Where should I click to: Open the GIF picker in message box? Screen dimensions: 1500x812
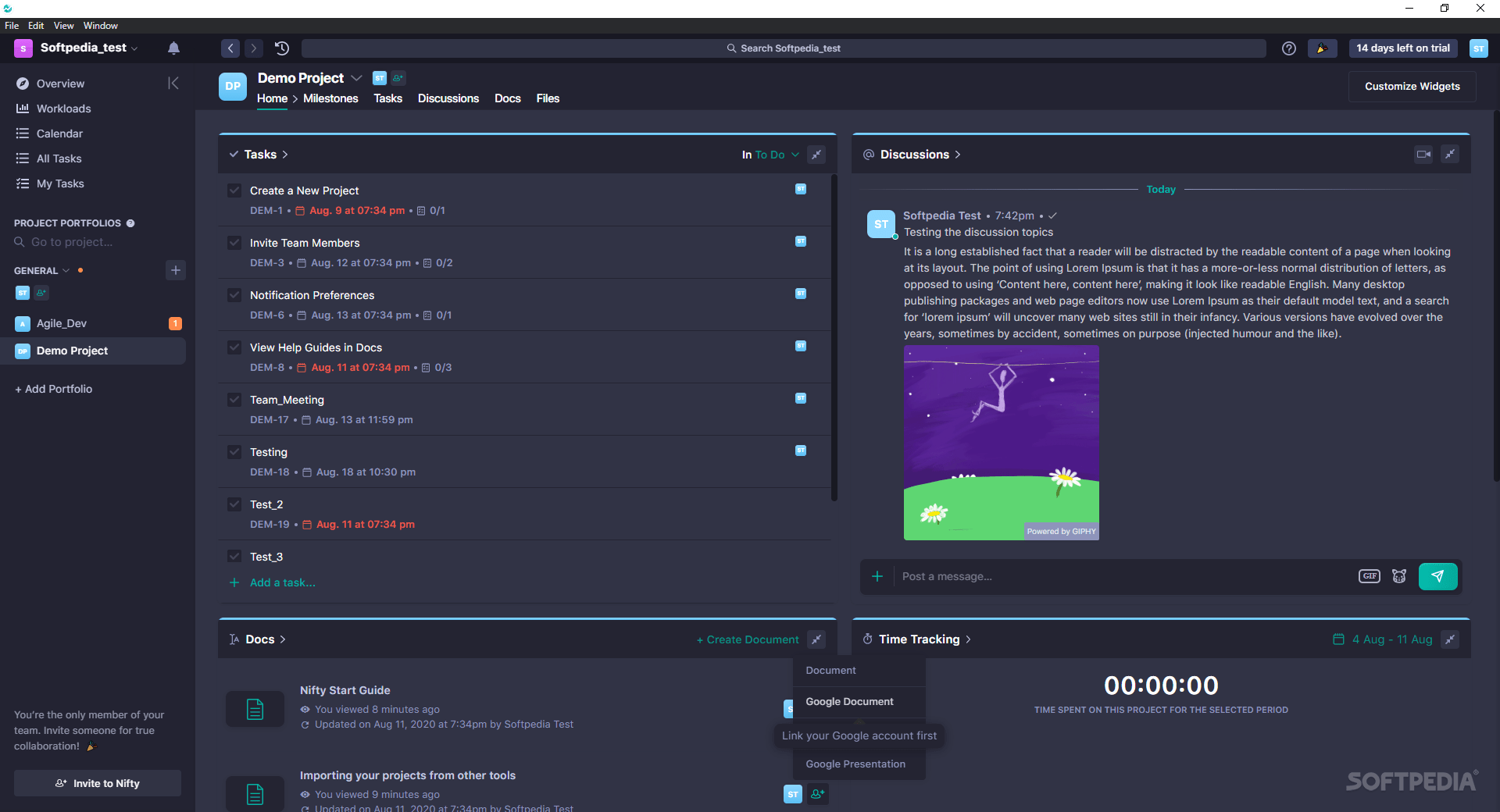tap(1370, 576)
